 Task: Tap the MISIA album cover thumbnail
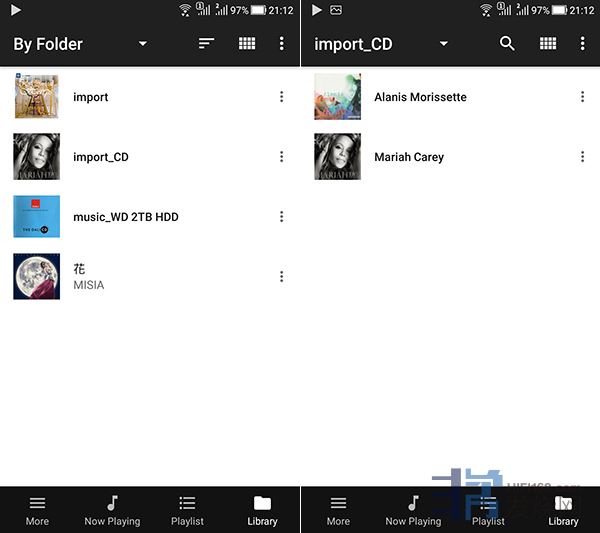(36, 277)
